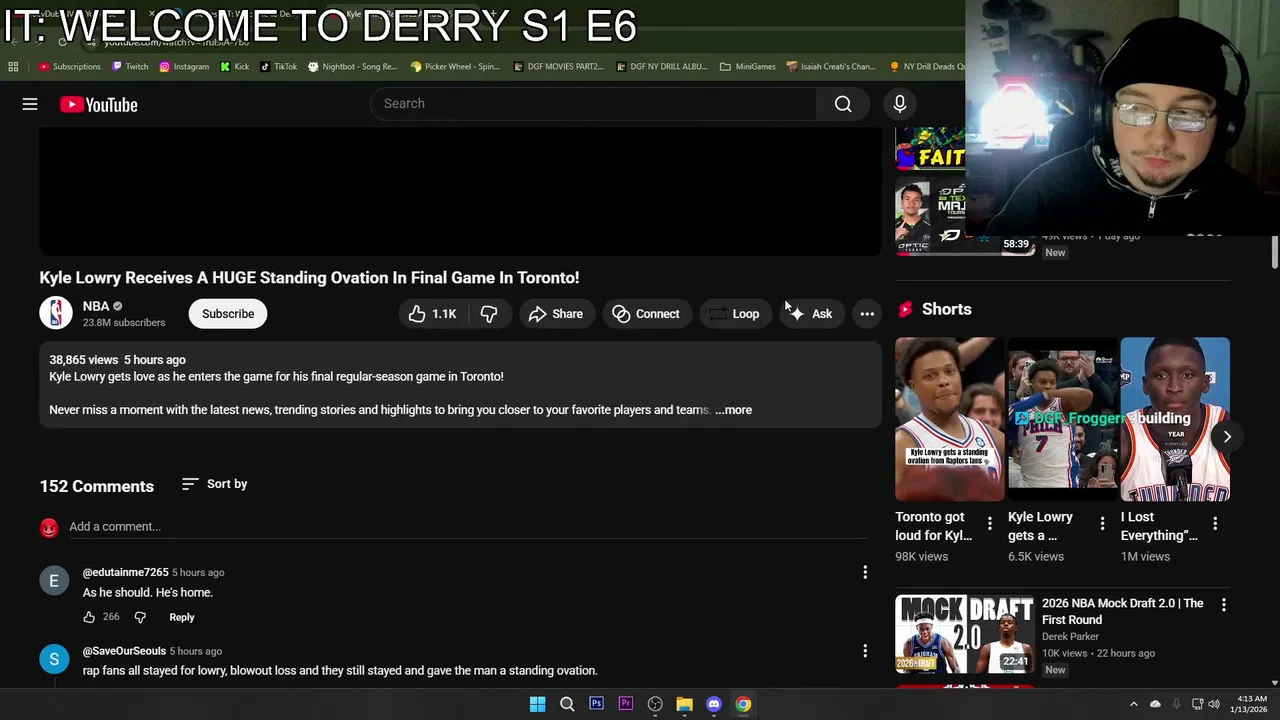Viewport: 1280px width, 720px height.
Task: Click the Add a comment field
Action: click(470, 526)
